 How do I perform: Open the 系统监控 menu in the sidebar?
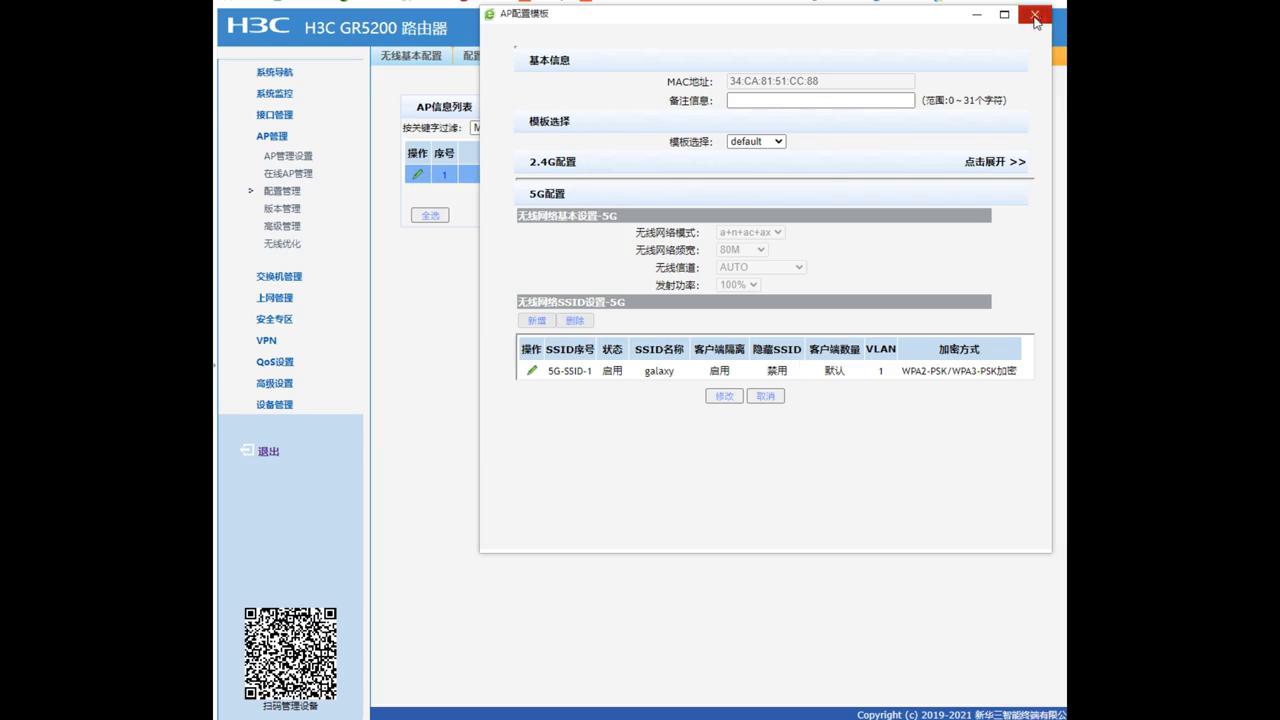[274, 93]
